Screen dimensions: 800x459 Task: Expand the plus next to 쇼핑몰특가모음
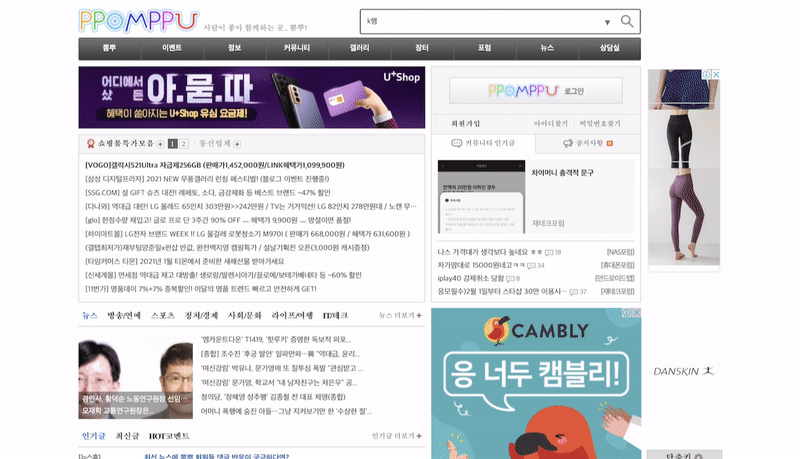(x=160, y=144)
